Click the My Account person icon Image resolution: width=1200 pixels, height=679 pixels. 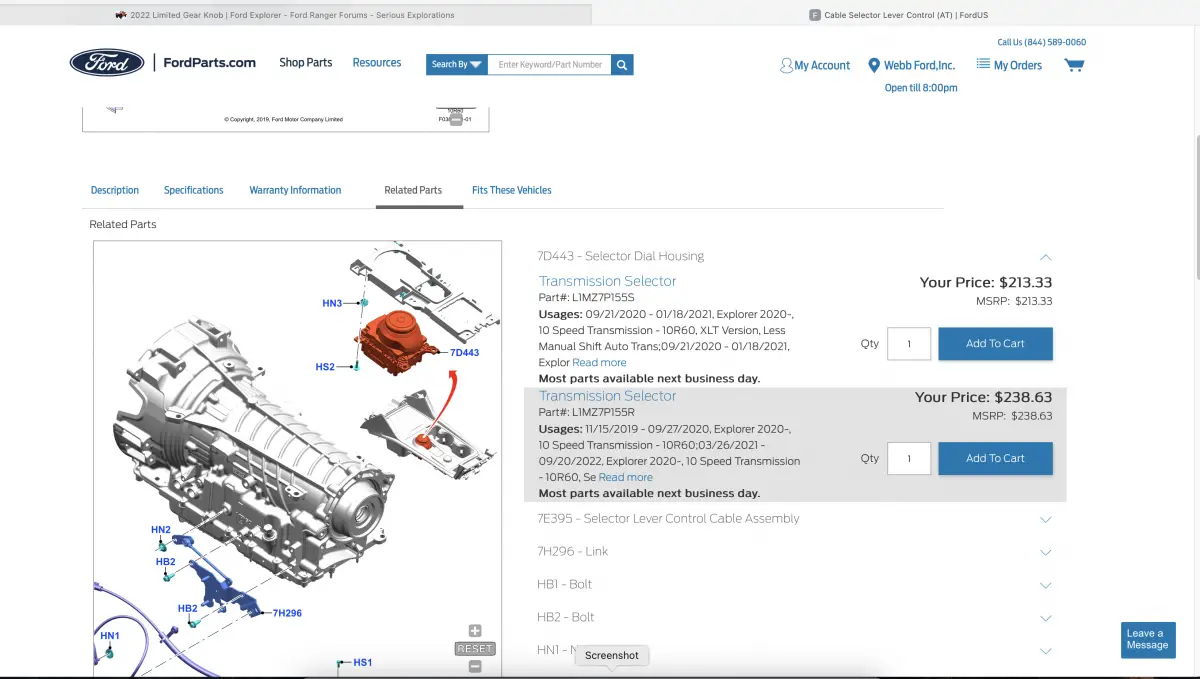pos(786,65)
